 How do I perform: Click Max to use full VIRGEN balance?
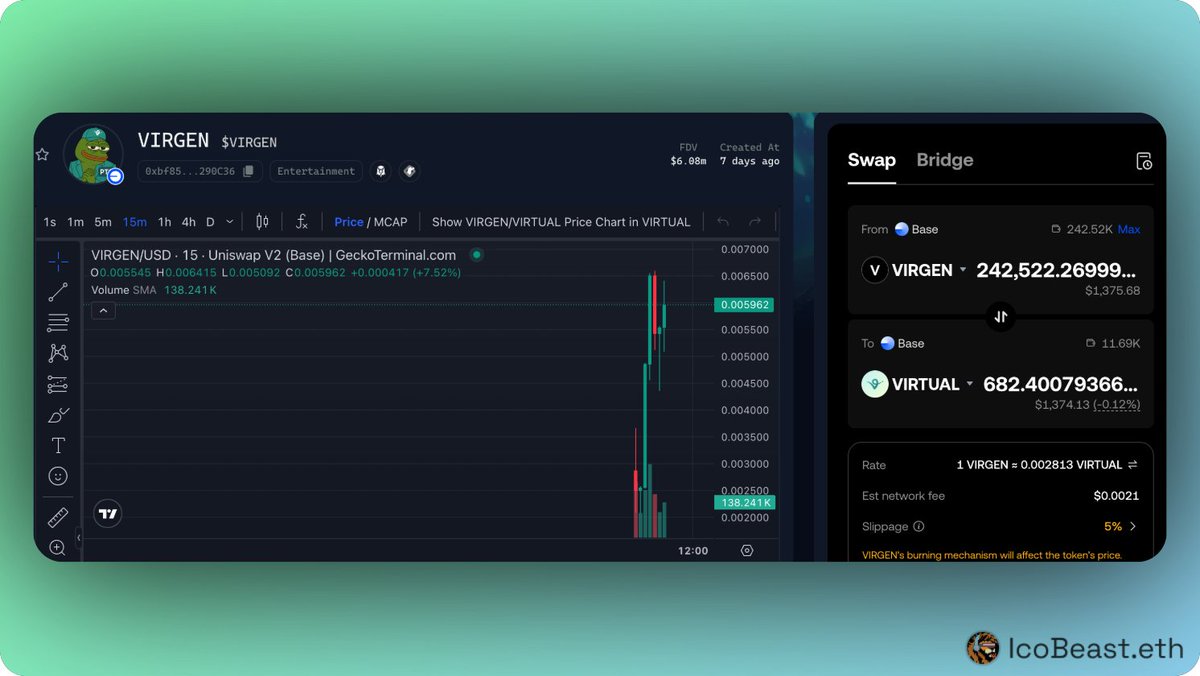[1129, 229]
